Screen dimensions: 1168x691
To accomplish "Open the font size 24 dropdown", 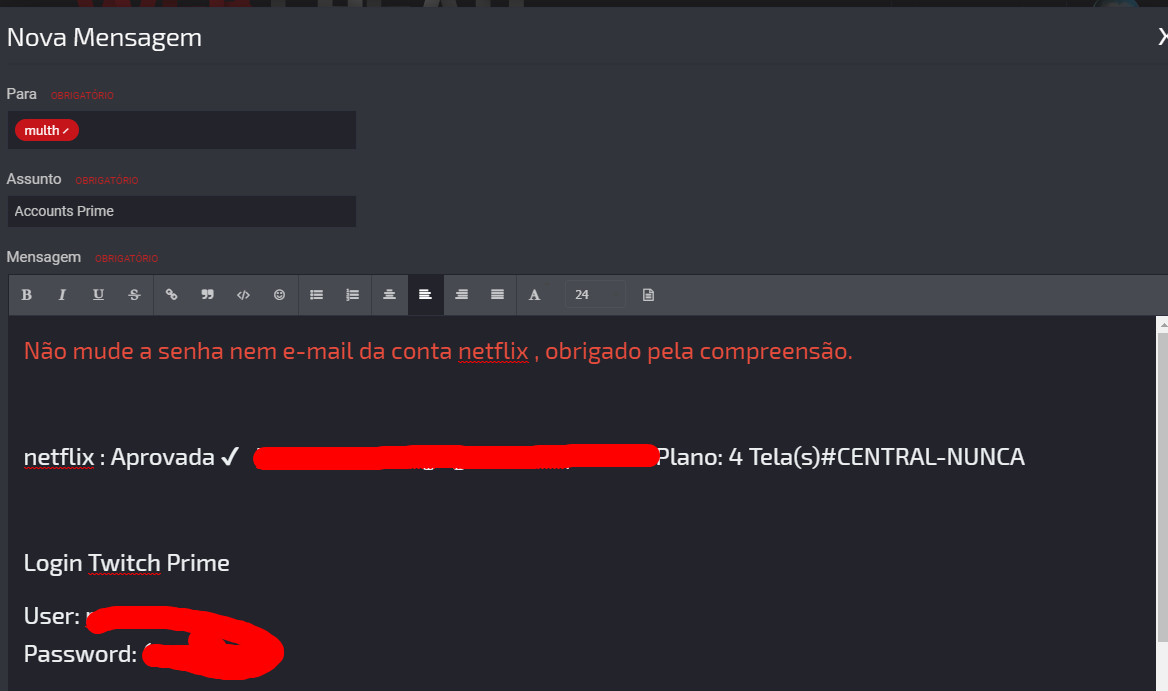I will [595, 295].
